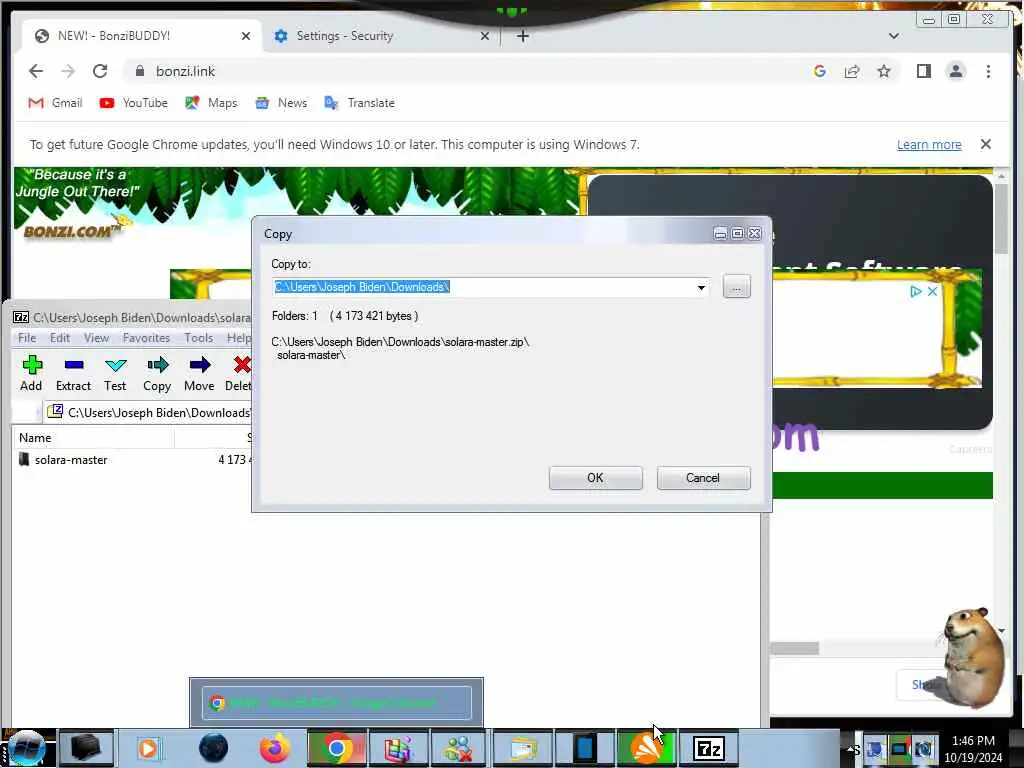Go forward in Chrome
The image size is (1024, 768).
(x=68, y=71)
